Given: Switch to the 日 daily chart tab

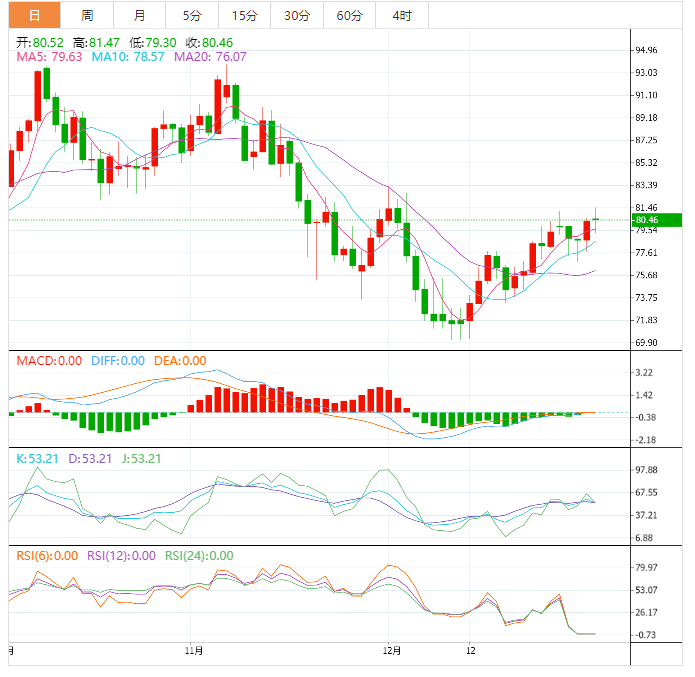Looking at the screenshot, I should 34,15.
